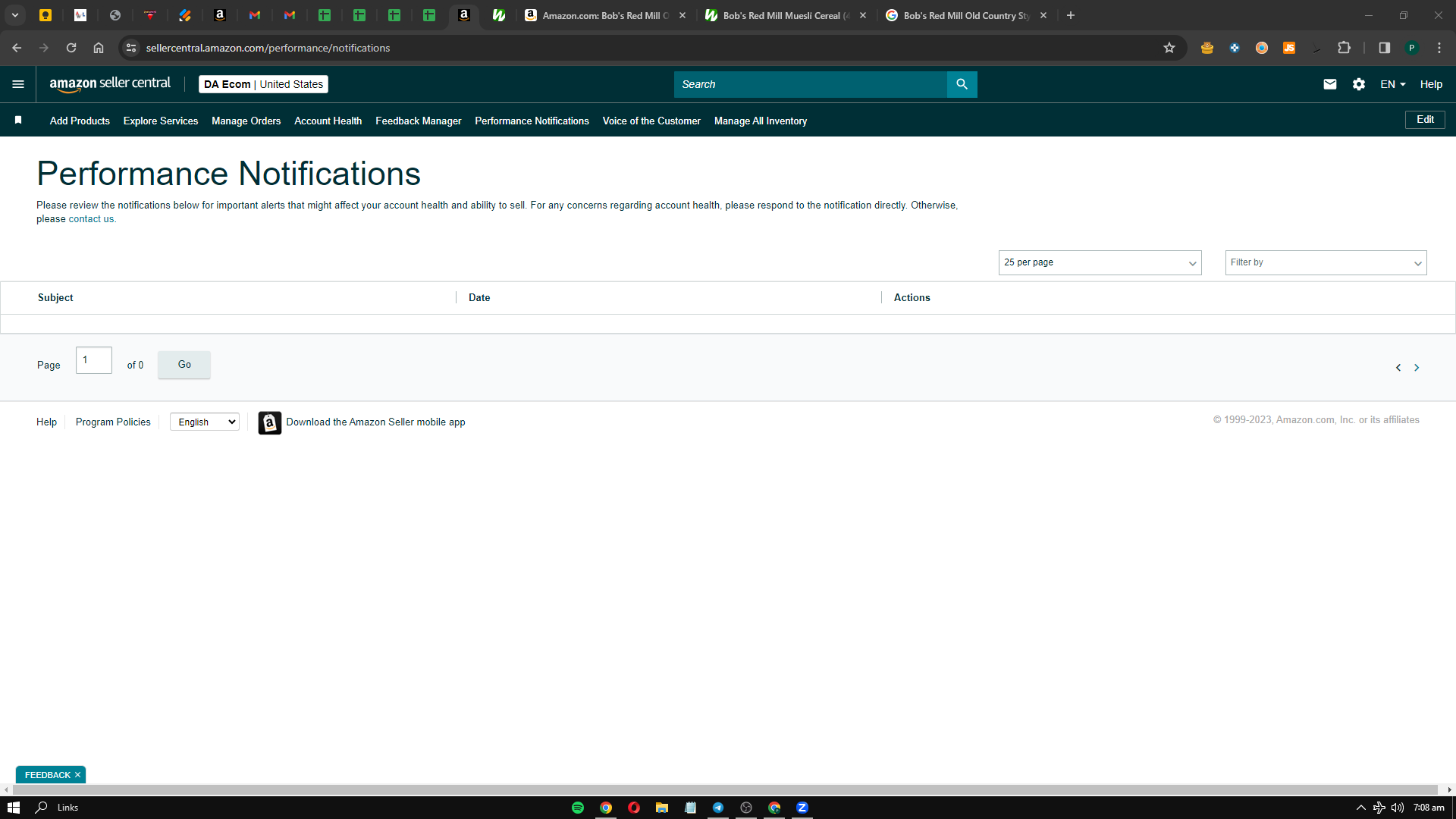Image resolution: width=1456 pixels, height=819 pixels.
Task: Open Chrome side panel icon
Action: [1385, 48]
